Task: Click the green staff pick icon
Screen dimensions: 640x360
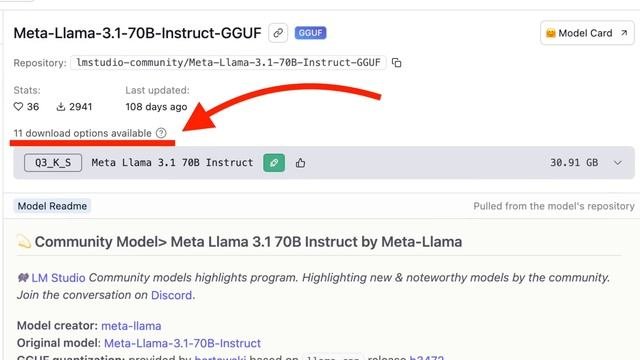Action: pyautogui.click(x=274, y=163)
